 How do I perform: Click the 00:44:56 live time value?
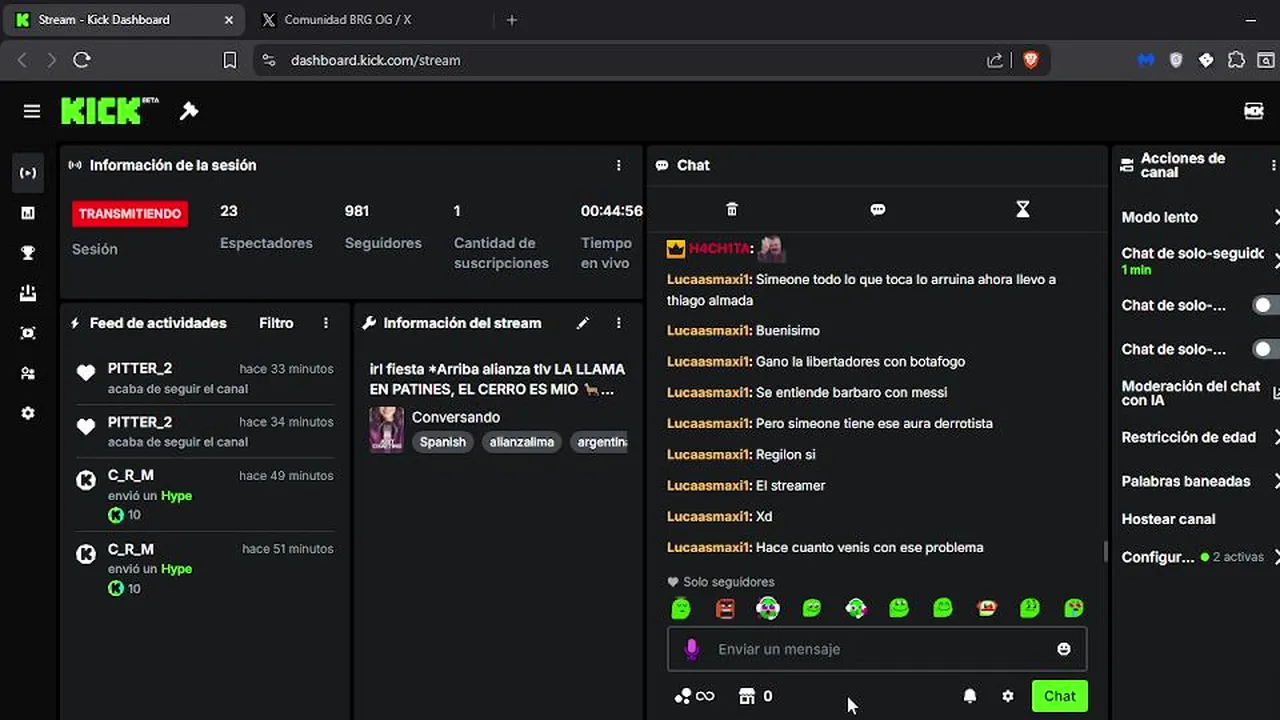(611, 211)
